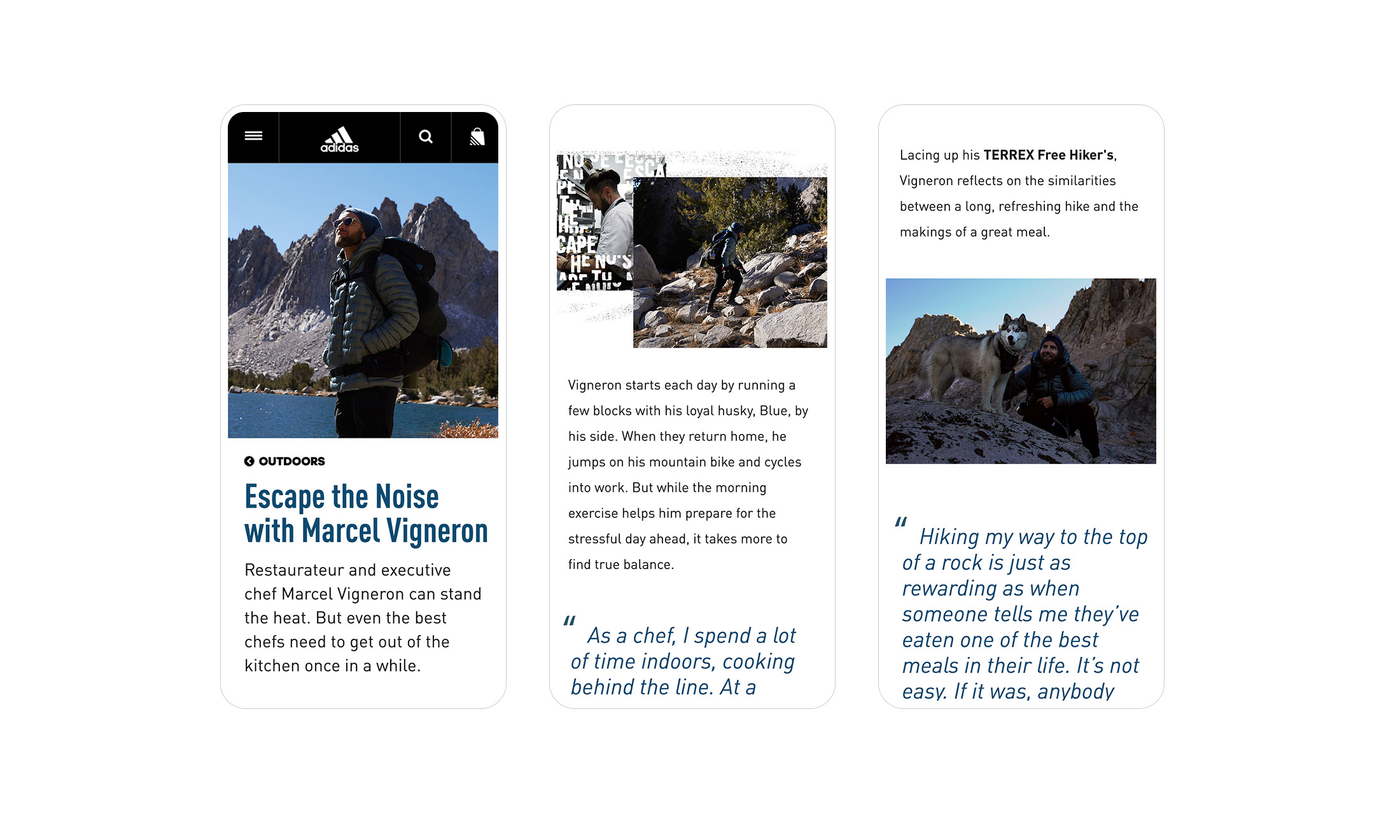Select the quote 'Hiking my way to the top'

pos(1022,609)
